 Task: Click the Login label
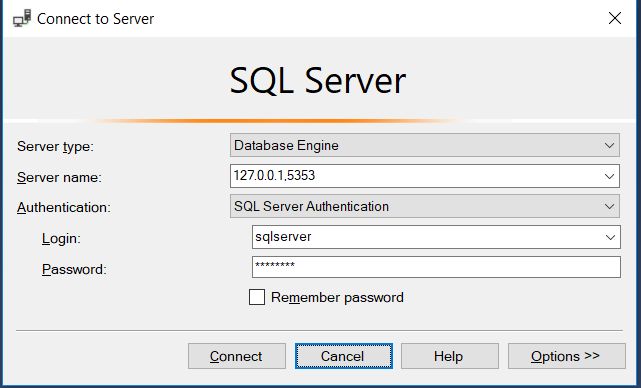pos(61,238)
